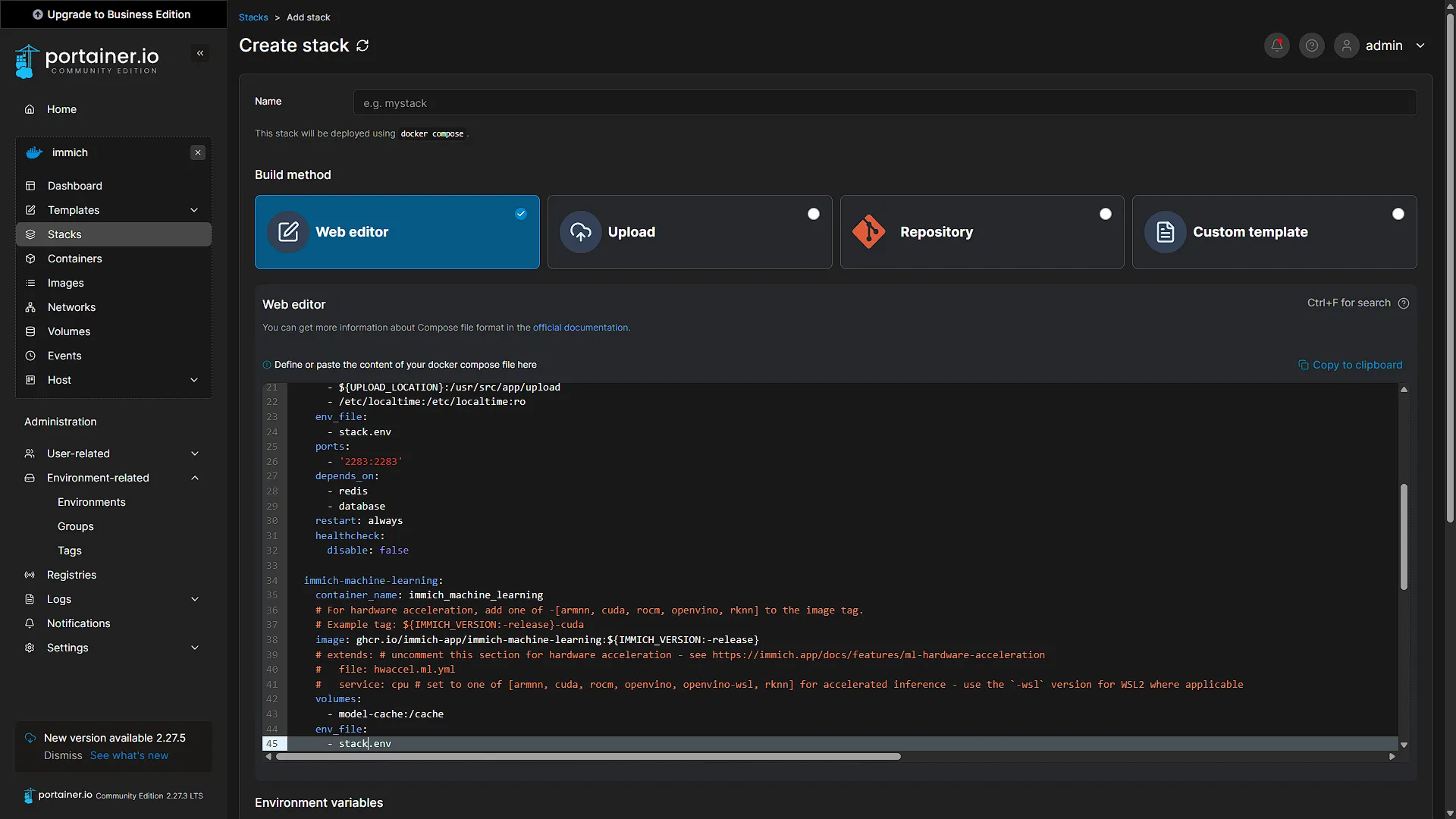Click the admin user avatar icon
Screen dimensions: 1456x819
pyautogui.click(x=1347, y=45)
